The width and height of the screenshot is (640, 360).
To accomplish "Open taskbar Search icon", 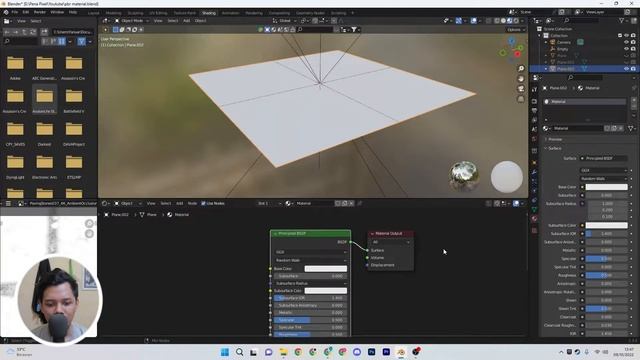I will (x=240, y=352).
